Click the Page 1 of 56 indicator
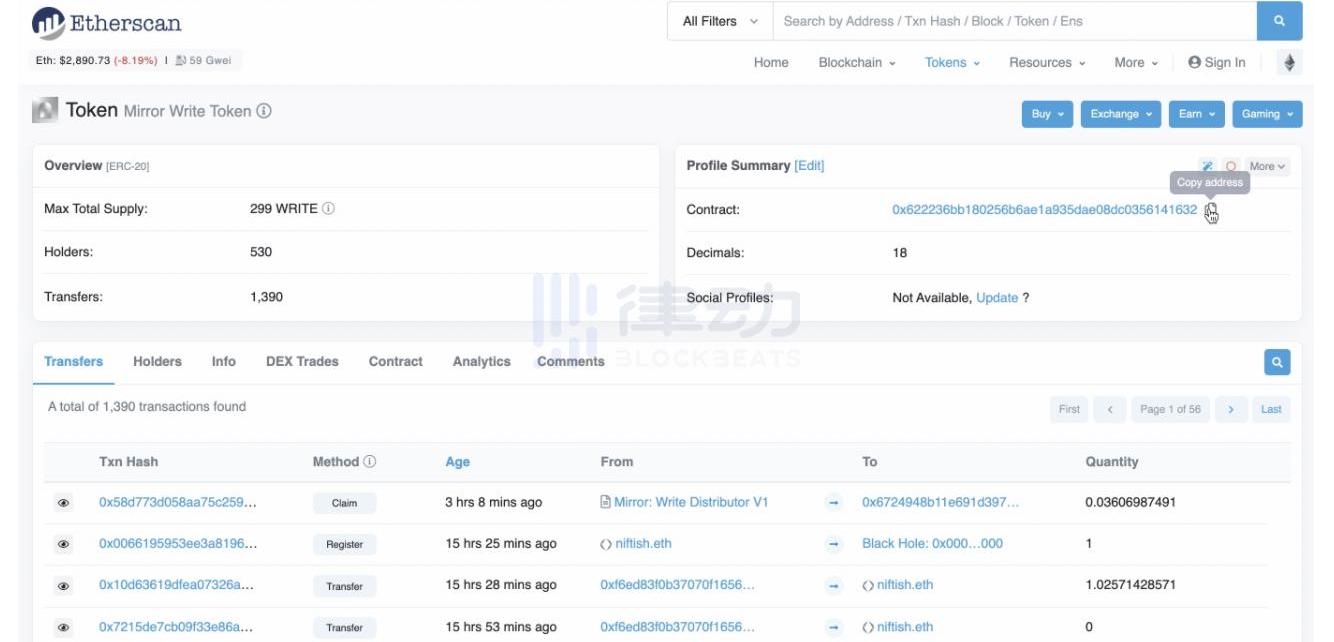 click(1170, 409)
